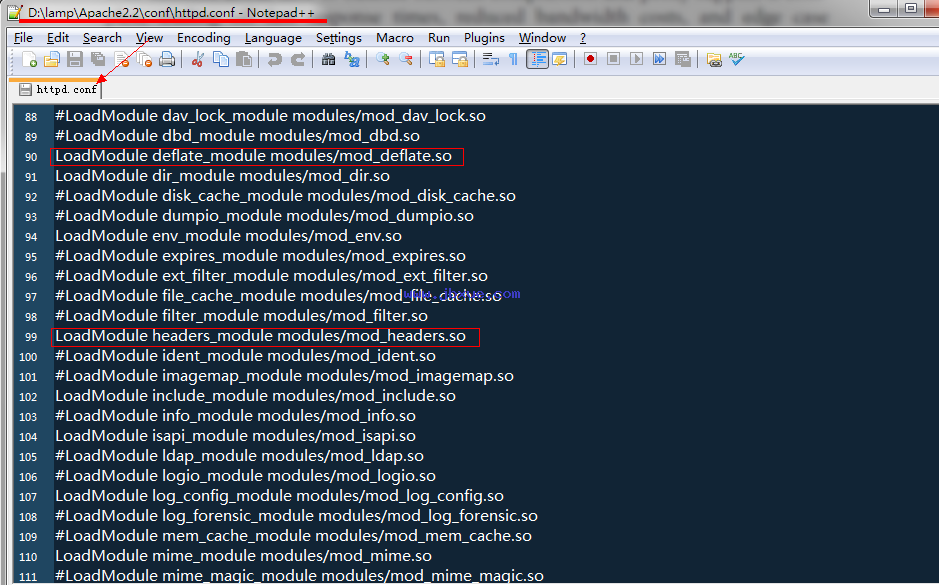Image resolution: width=939 pixels, height=585 pixels.
Task: Select the httpd.conf document tab
Action: point(57,89)
